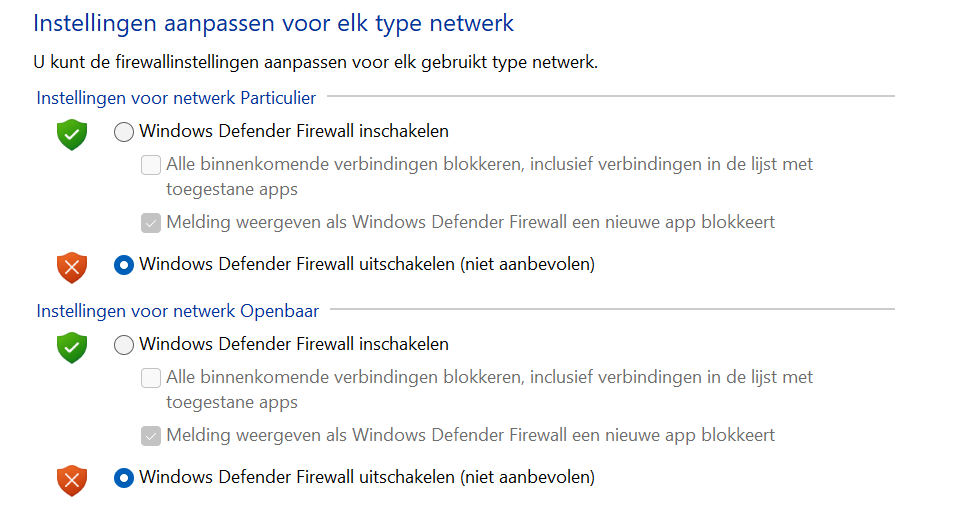Toggle the 'Melding weergeven' checkbox under Openbaar
Image resolution: width=967 pixels, height=524 pixels.
point(151,436)
